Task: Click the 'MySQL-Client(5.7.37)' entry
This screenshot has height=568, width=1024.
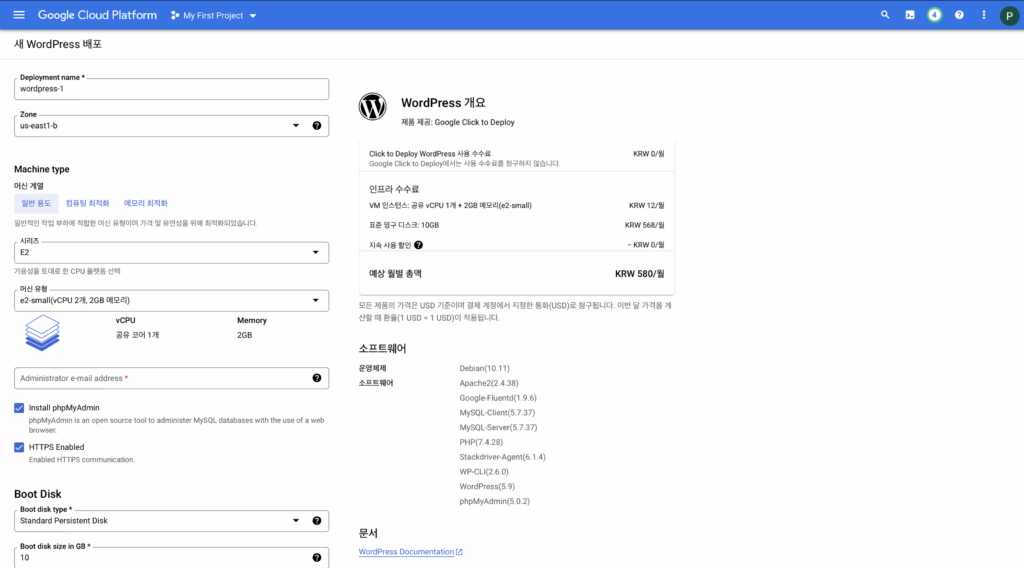Action: click(x=497, y=413)
